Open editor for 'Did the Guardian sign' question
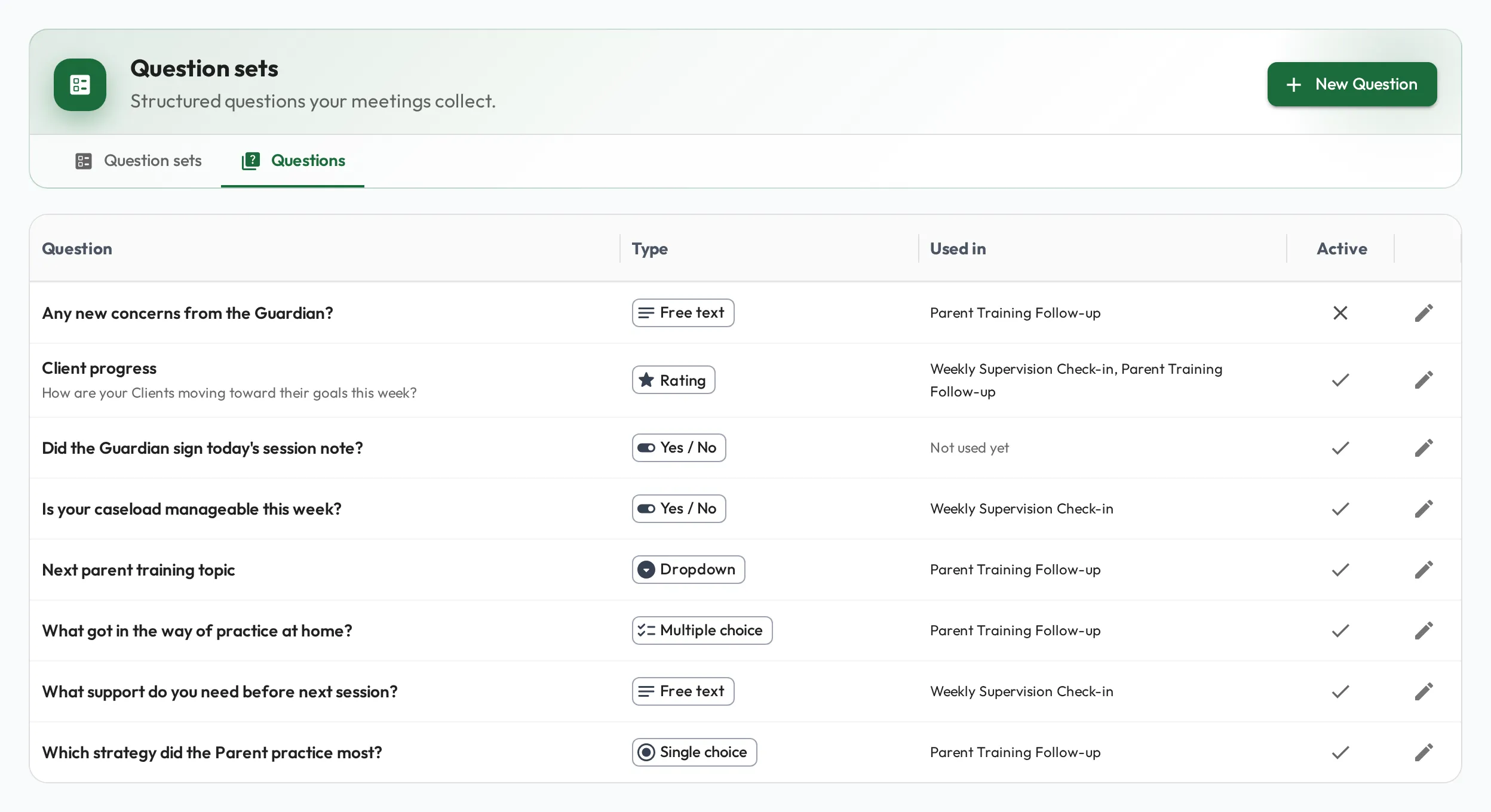The height and width of the screenshot is (812, 1491). click(1423, 448)
